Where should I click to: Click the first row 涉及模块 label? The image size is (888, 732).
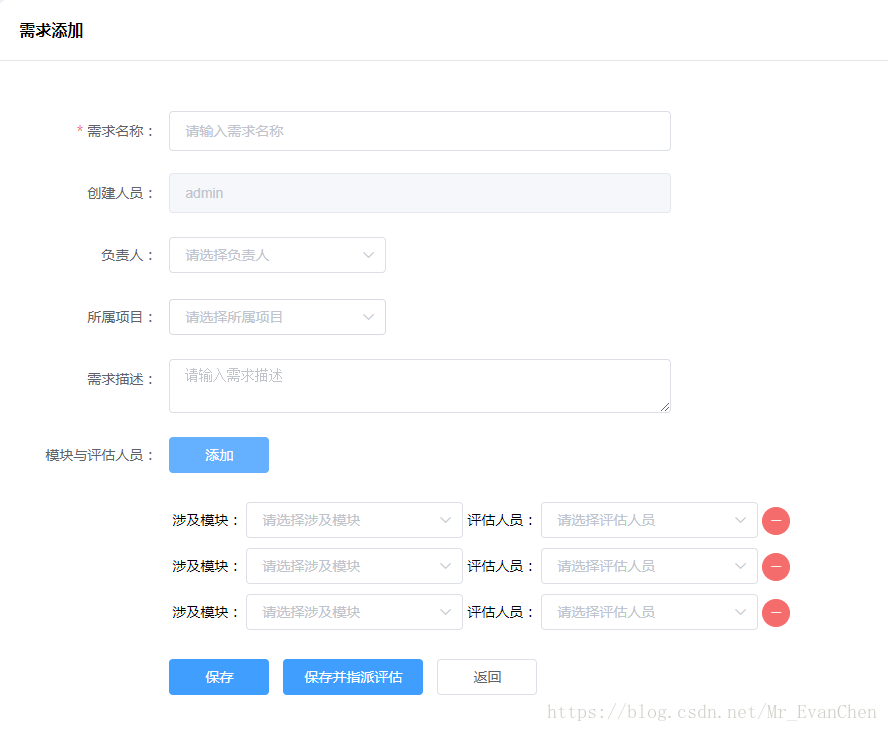click(x=206, y=520)
